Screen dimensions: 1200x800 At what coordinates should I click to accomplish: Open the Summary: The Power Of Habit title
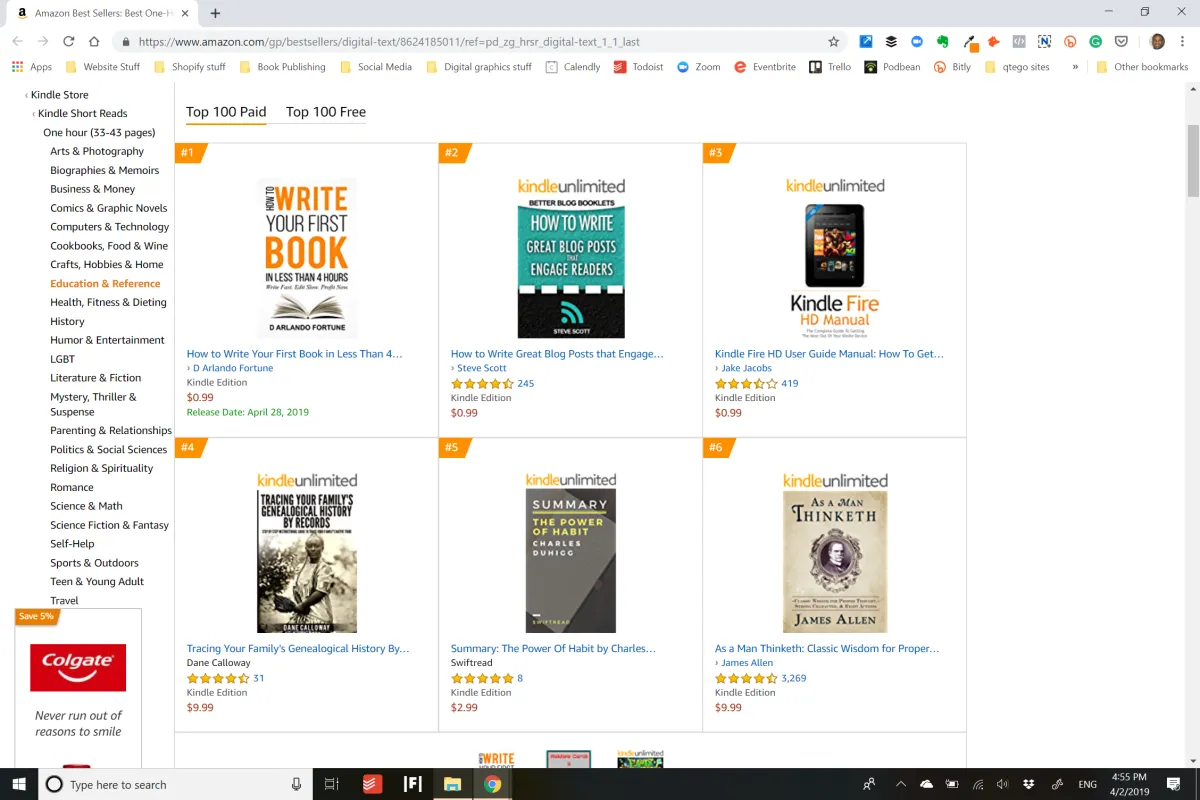click(553, 648)
